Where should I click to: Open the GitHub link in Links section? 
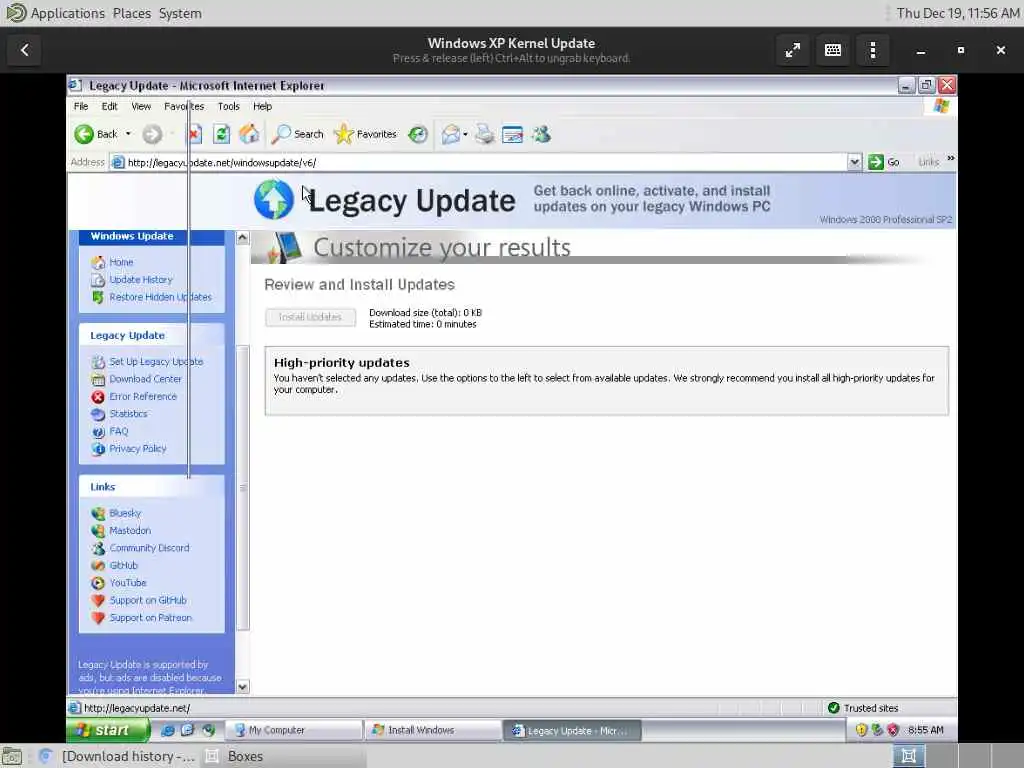click(123, 566)
